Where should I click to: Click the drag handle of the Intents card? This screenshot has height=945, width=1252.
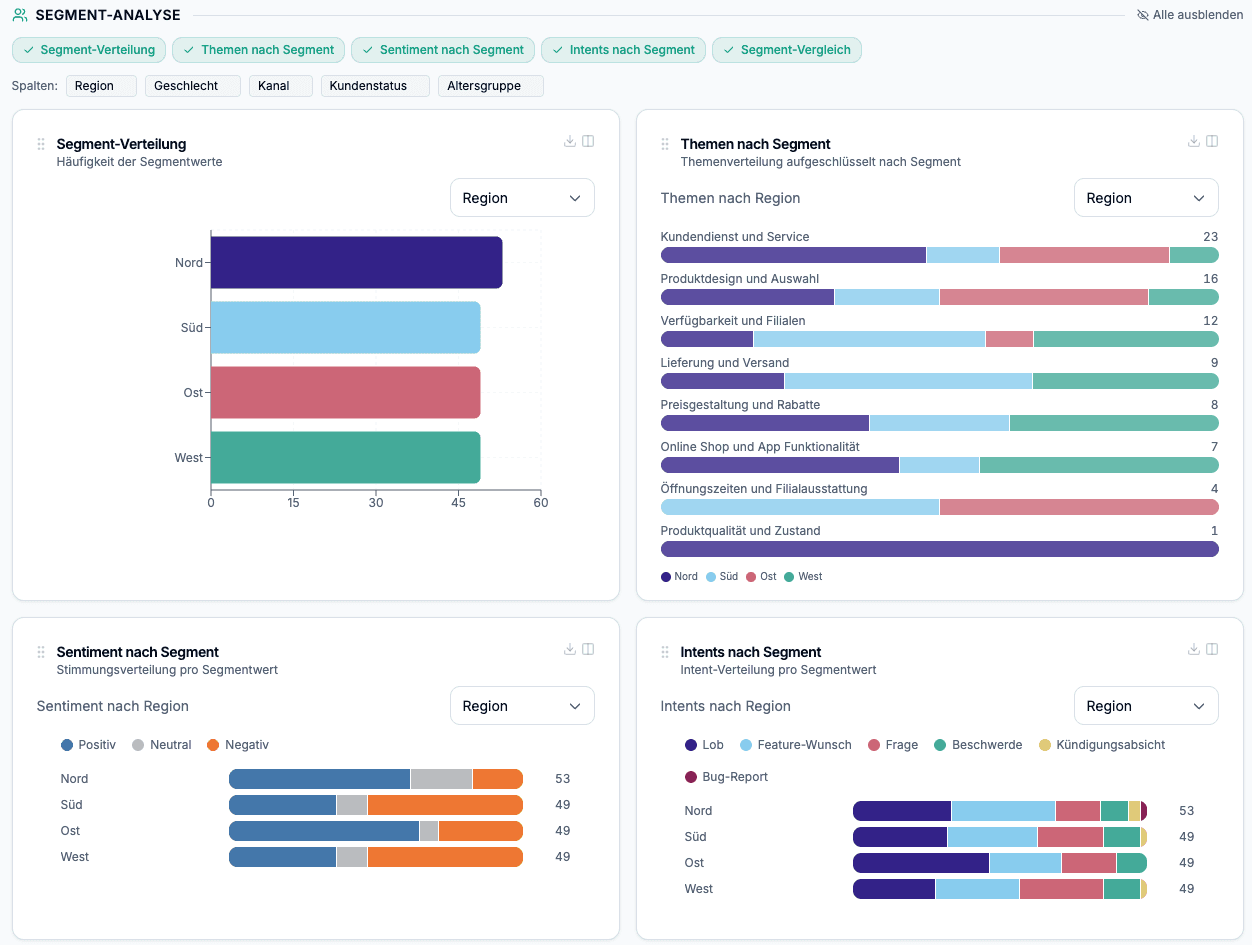pyautogui.click(x=664, y=652)
